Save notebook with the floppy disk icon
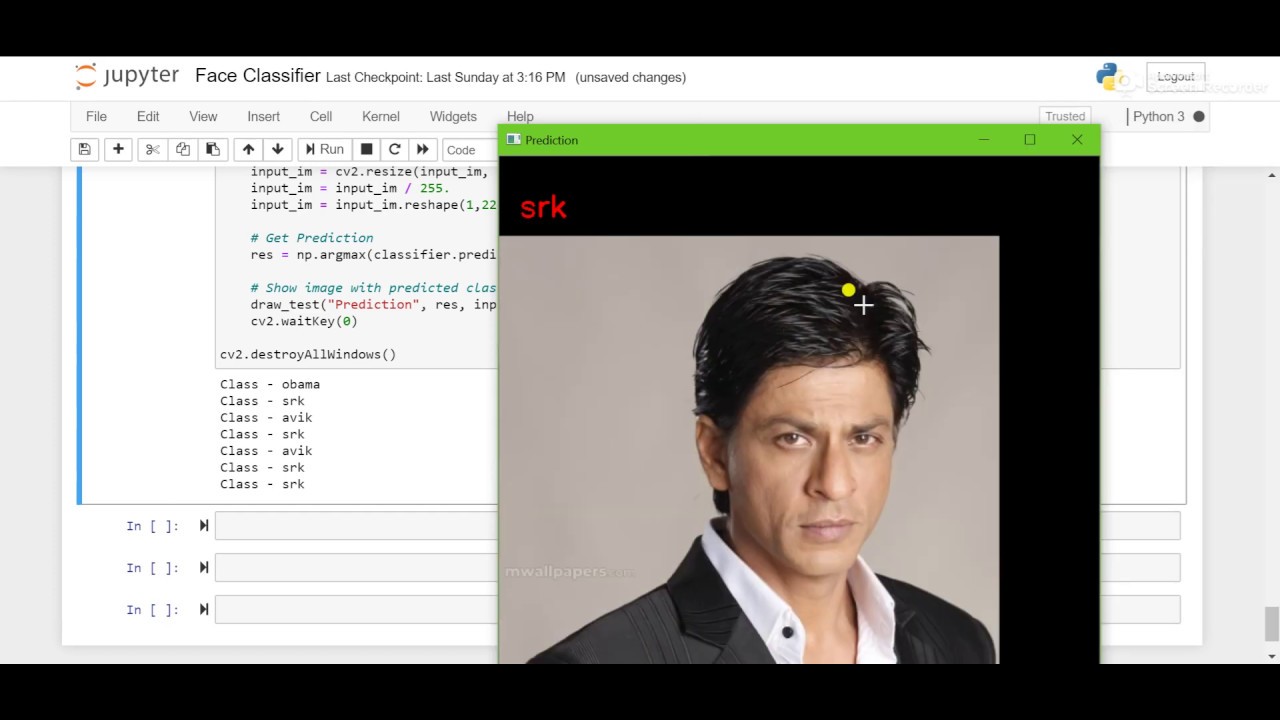Image resolution: width=1280 pixels, height=720 pixels. [x=84, y=149]
